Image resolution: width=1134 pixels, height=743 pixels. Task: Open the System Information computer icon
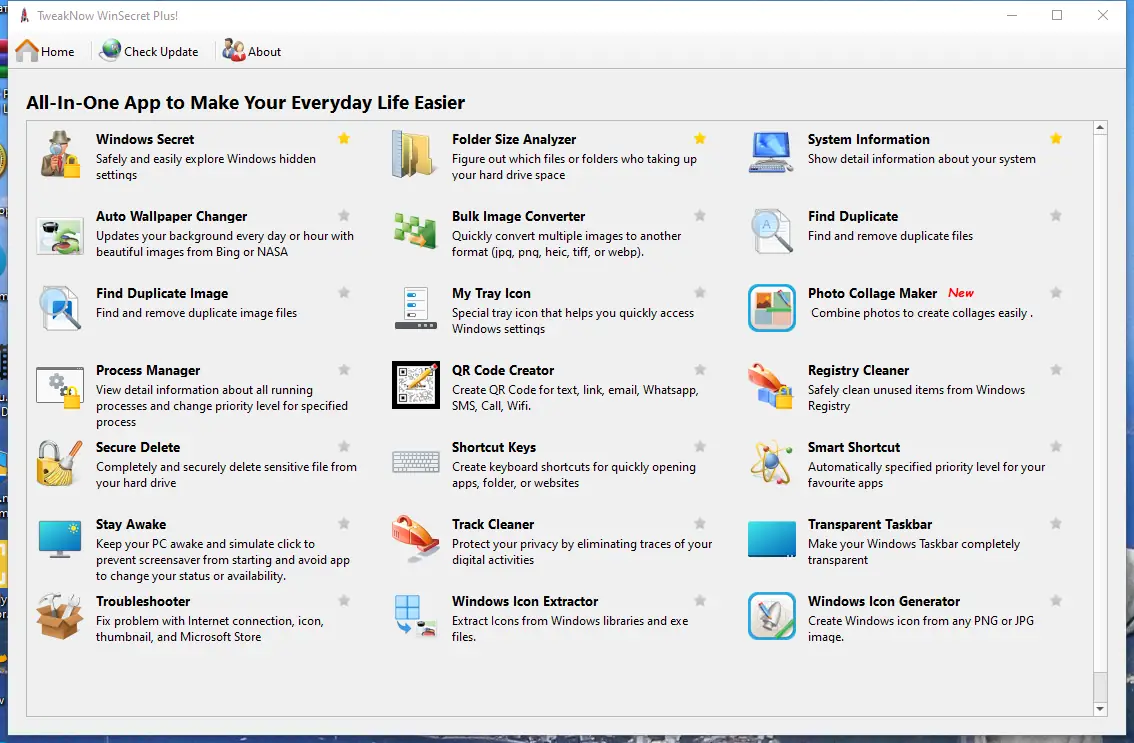[x=771, y=153]
